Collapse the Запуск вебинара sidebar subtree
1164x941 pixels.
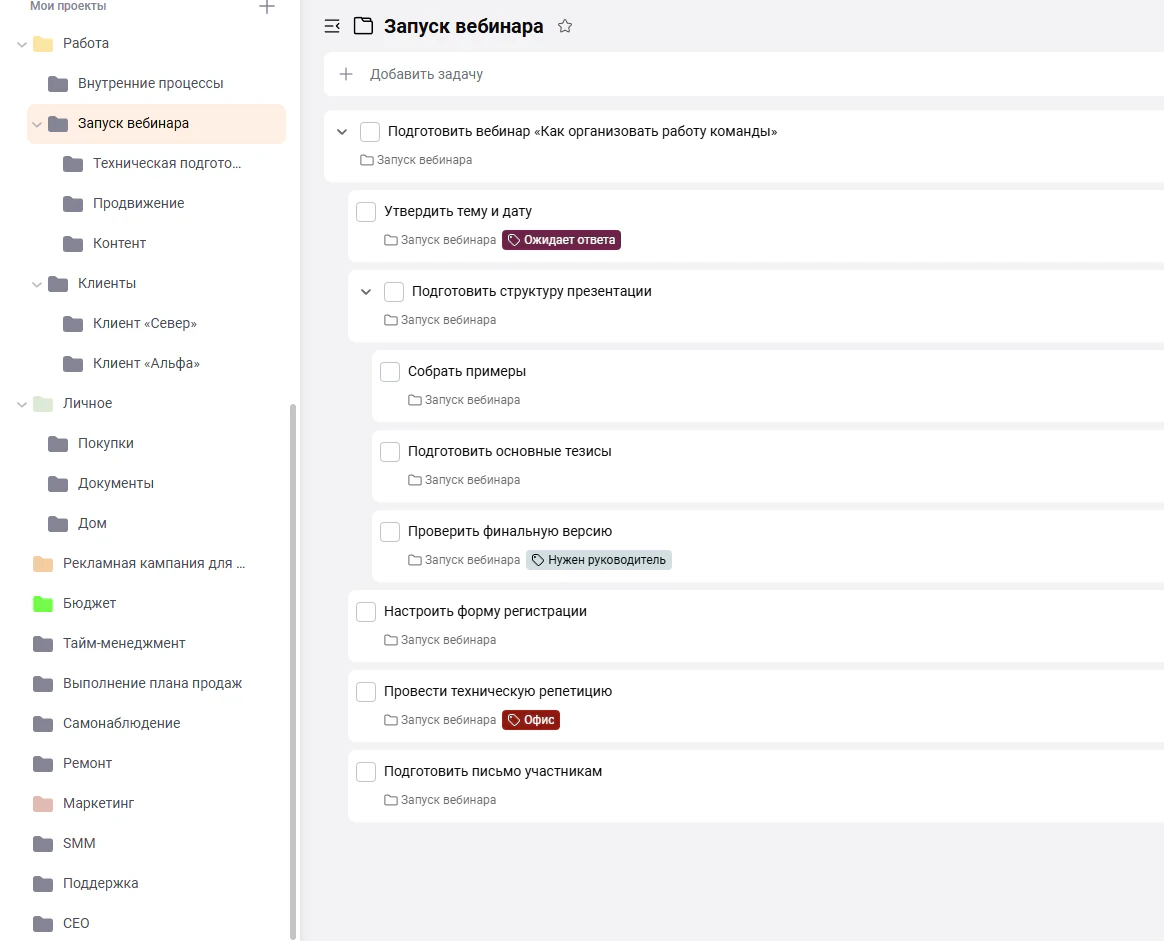pos(36,124)
